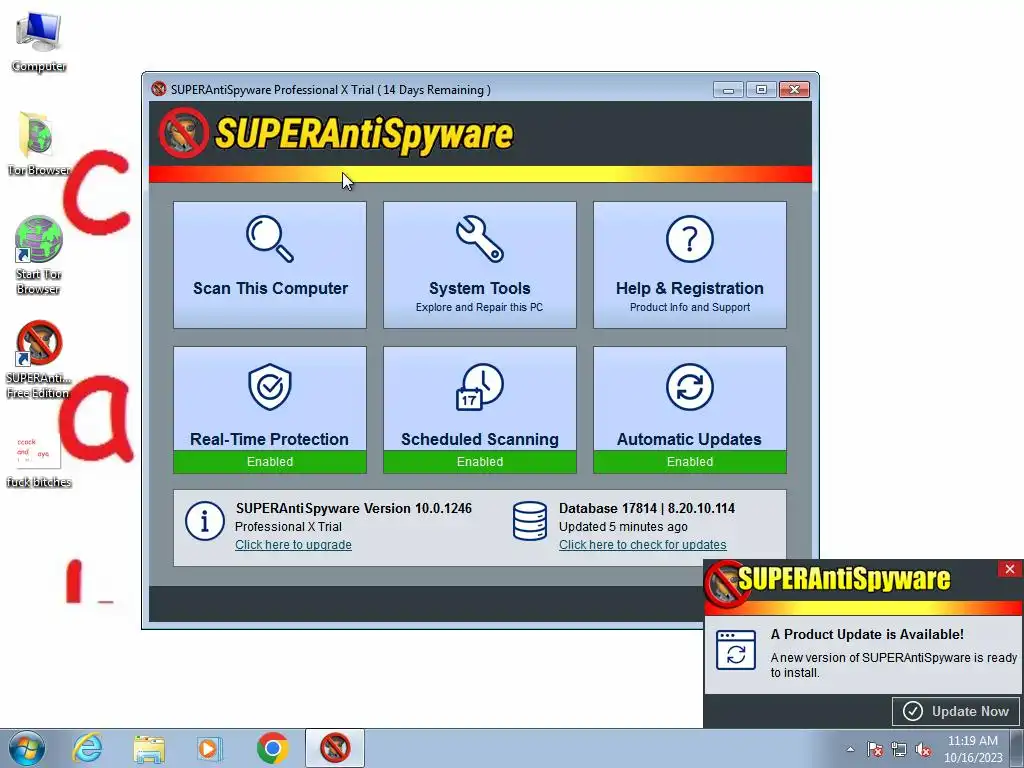Click the update window icon in popup
Screen dimensions: 1024x768
point(736,650)
